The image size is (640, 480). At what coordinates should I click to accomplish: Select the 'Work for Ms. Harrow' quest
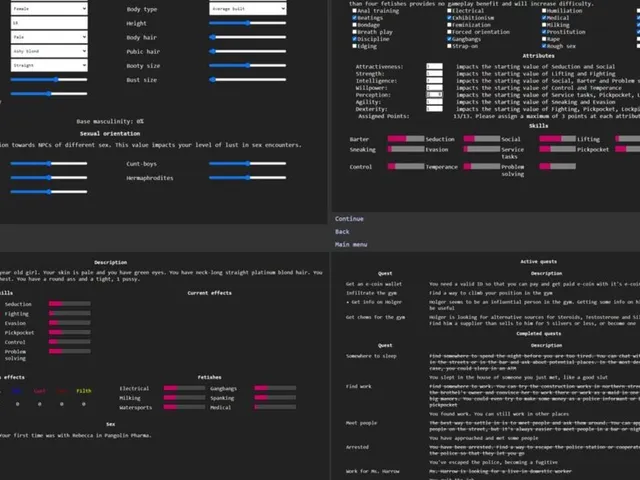click(x=373, y=471)
